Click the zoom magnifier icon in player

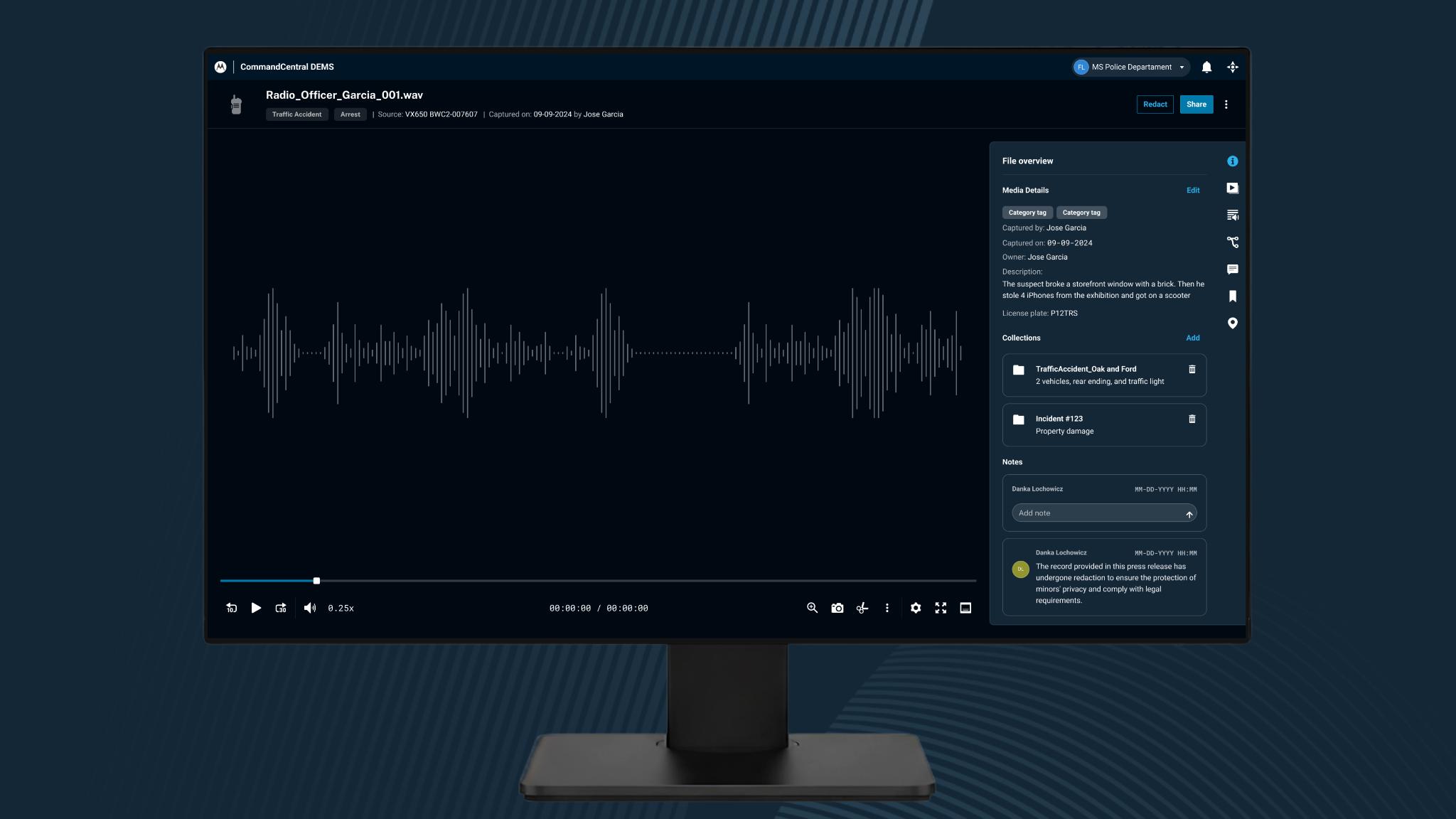812,608
